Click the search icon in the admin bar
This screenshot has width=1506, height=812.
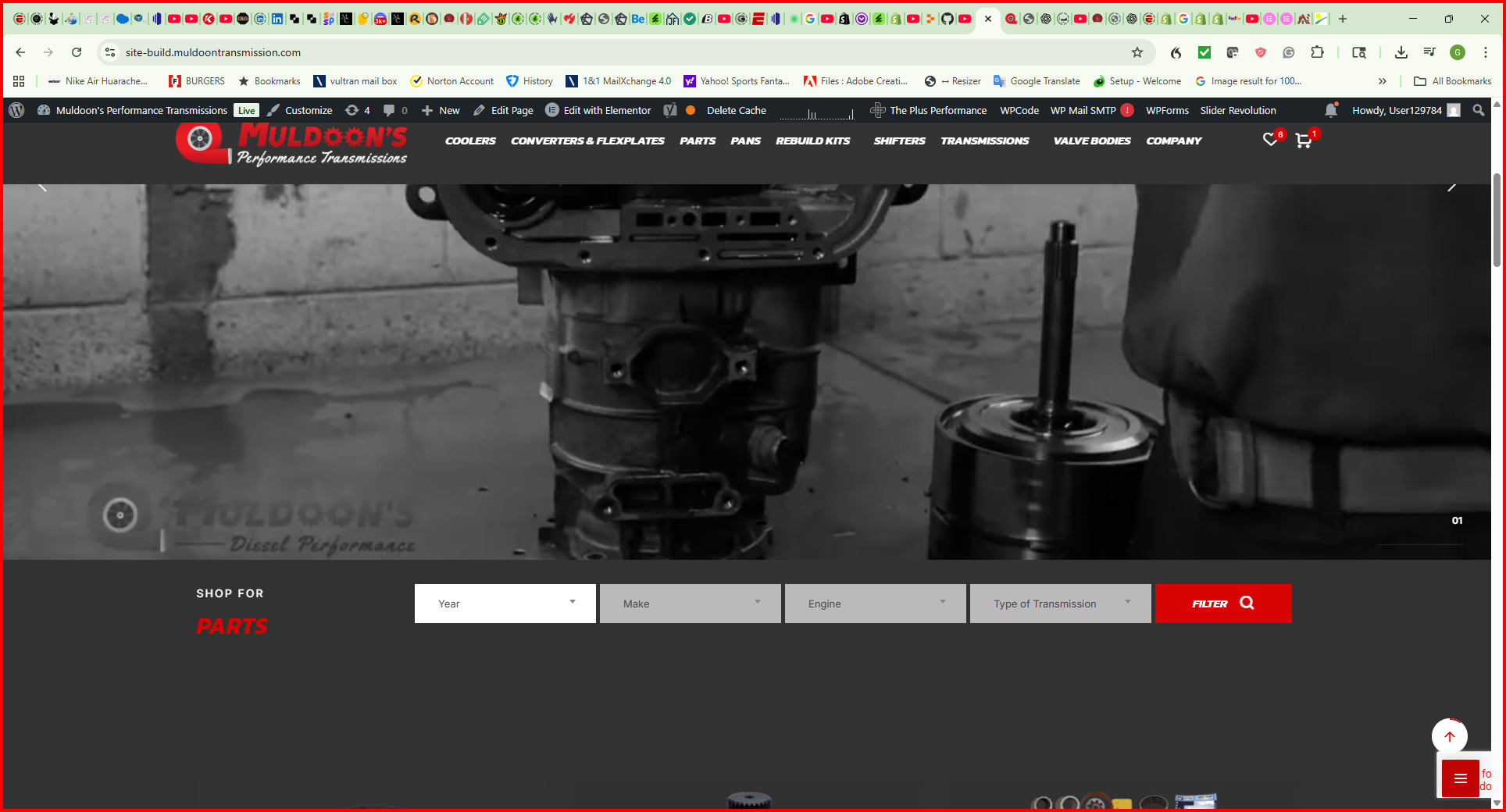click(x=1478, y=110)
